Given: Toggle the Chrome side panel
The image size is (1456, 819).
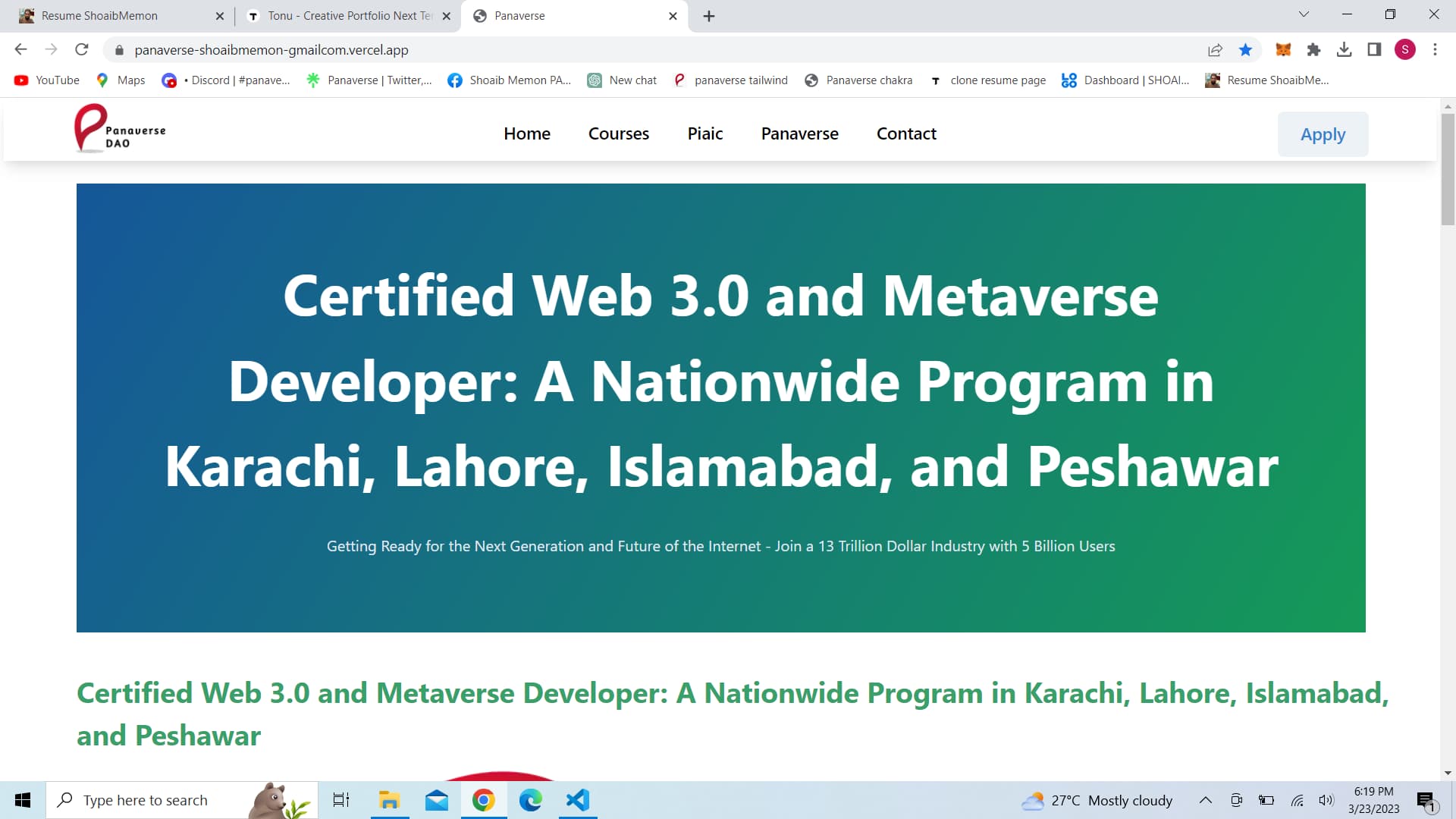Looking at the screenshot, I should point(1374,50).
